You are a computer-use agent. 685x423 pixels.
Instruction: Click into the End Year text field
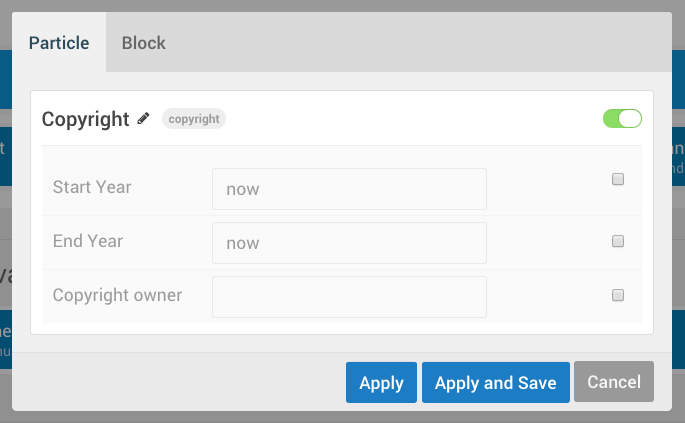click(x=349, y=243)
